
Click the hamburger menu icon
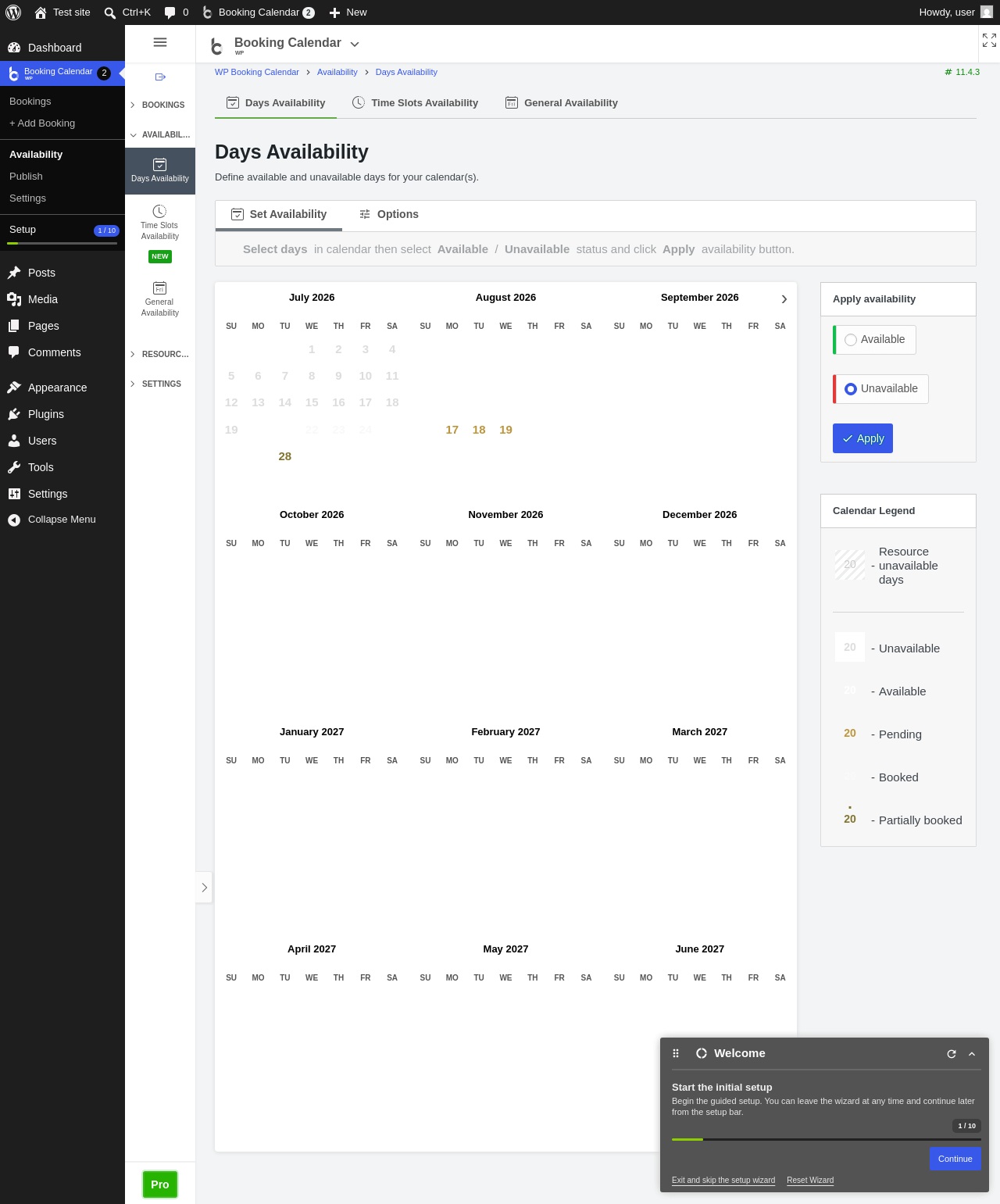(x=160, y=42)
